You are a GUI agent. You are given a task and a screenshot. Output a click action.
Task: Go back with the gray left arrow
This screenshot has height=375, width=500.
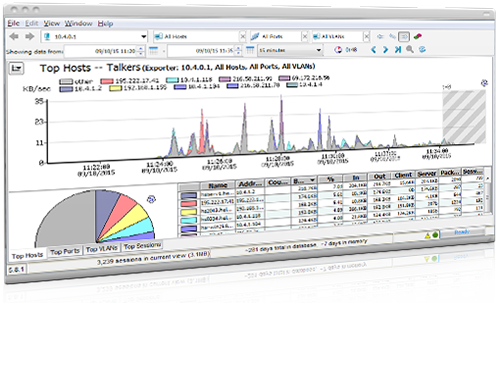[14, 36]
